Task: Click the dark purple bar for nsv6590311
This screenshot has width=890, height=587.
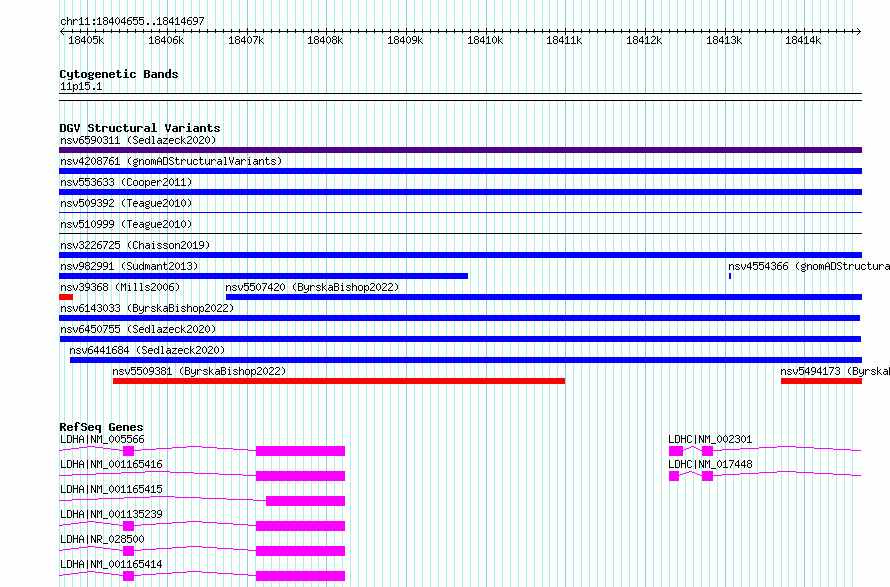Action: pyautogui.click(x=460, y=150)
